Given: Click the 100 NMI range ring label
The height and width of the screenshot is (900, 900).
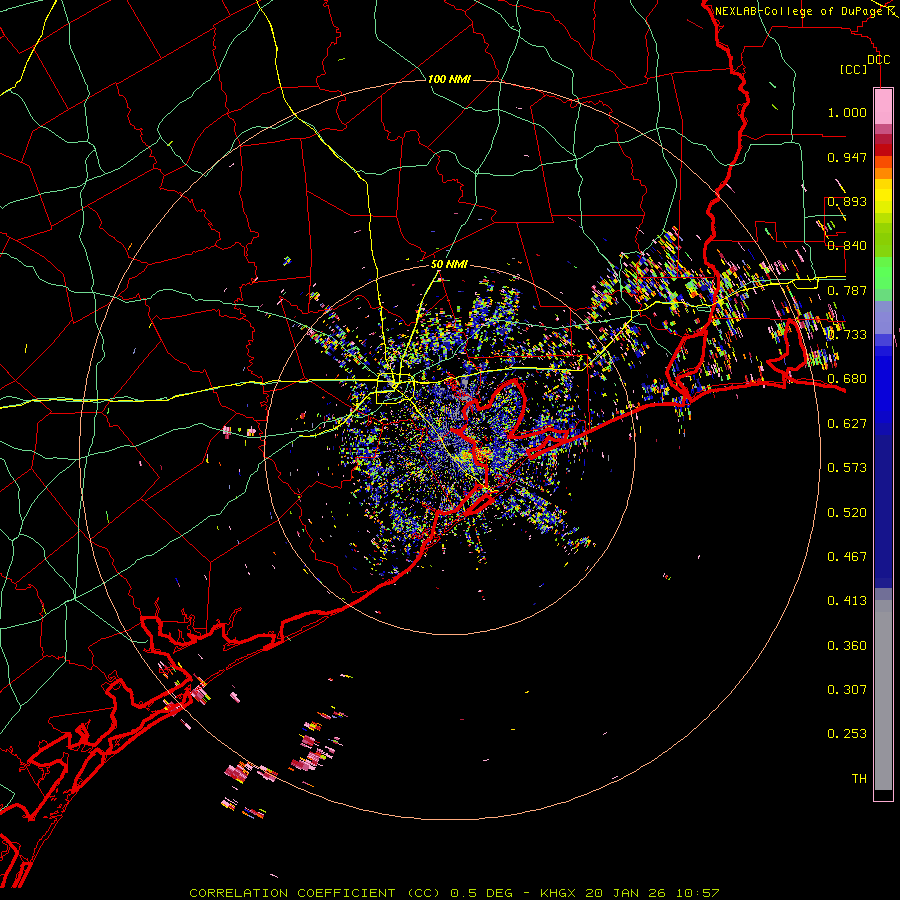Looking at the screenshot, I should click(x=449, y=79).
